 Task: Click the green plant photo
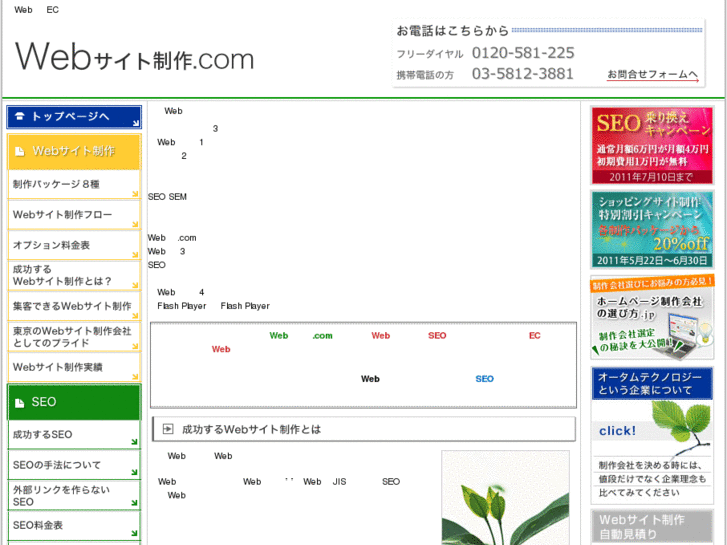tap(505, 498)
